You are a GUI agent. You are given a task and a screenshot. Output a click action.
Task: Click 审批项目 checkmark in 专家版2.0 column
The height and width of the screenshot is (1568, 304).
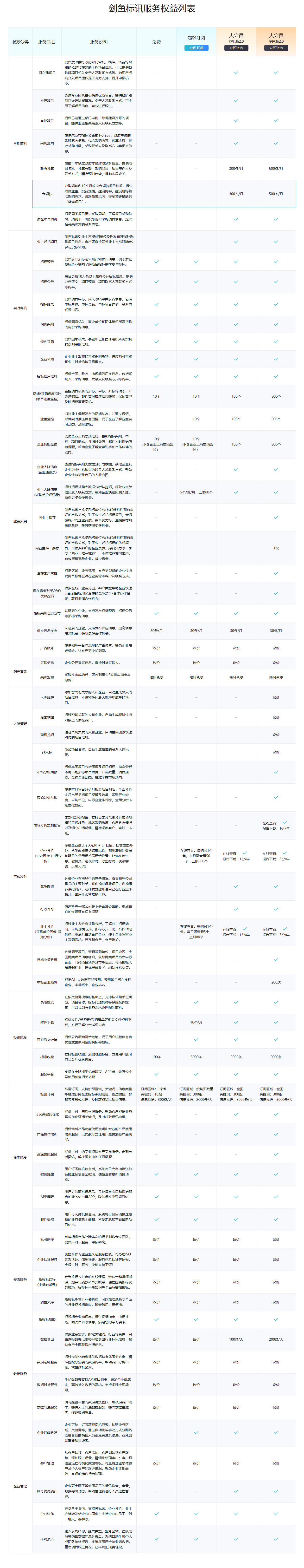click(276, 120)
